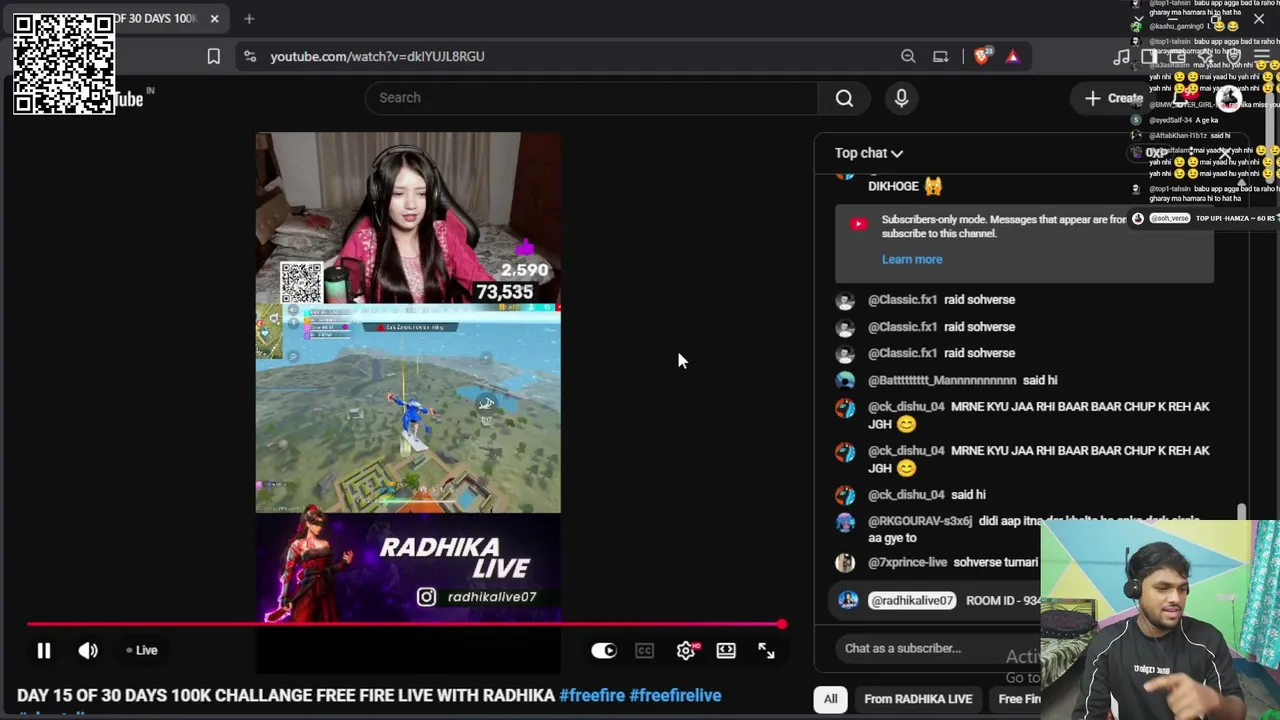The image size is (1280, 720).
Task: Open the Learn more link
Action: coord(912,259)
